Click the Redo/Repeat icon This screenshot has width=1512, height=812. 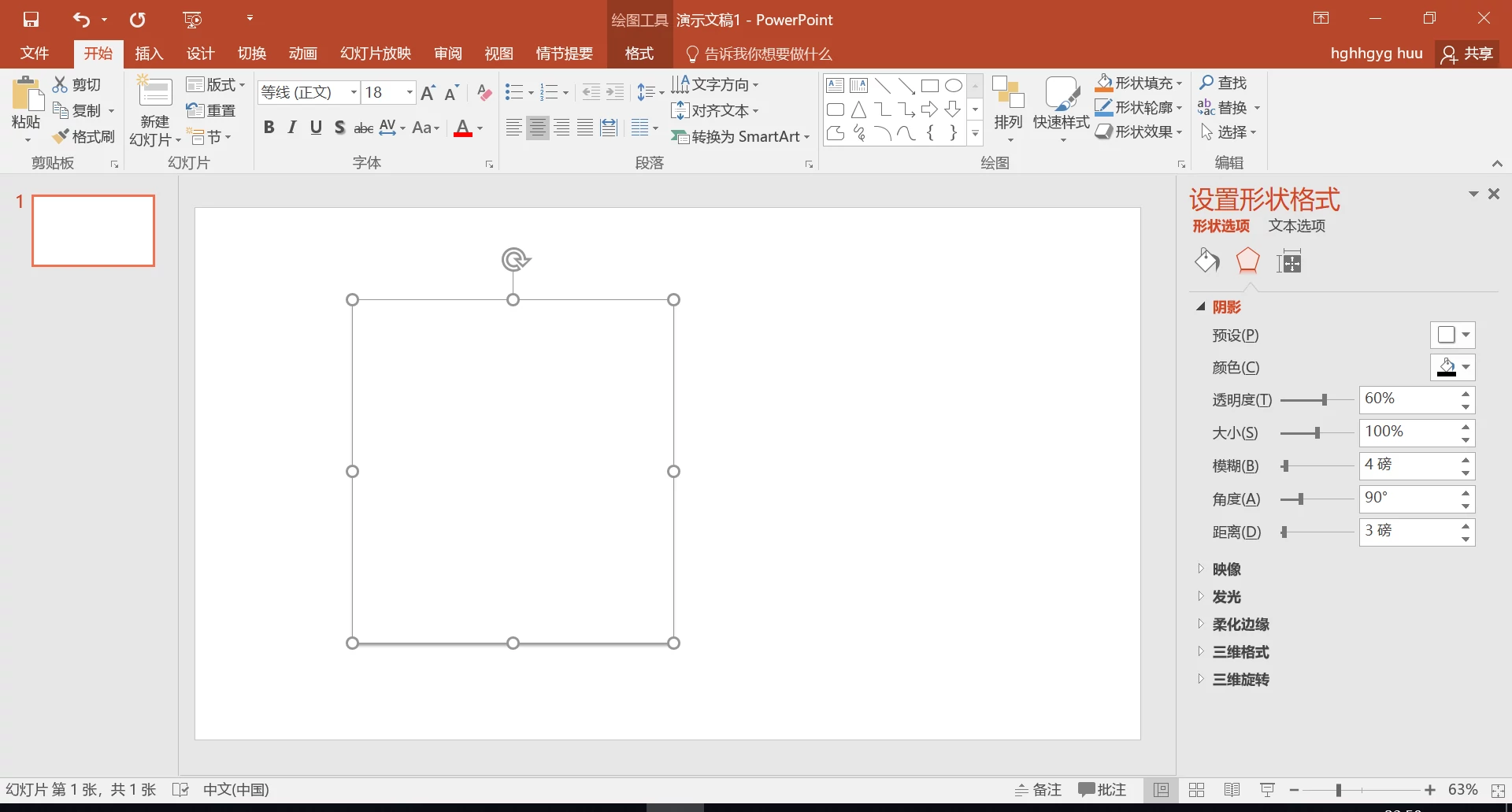pyautogui.click(x=138, y=20)
